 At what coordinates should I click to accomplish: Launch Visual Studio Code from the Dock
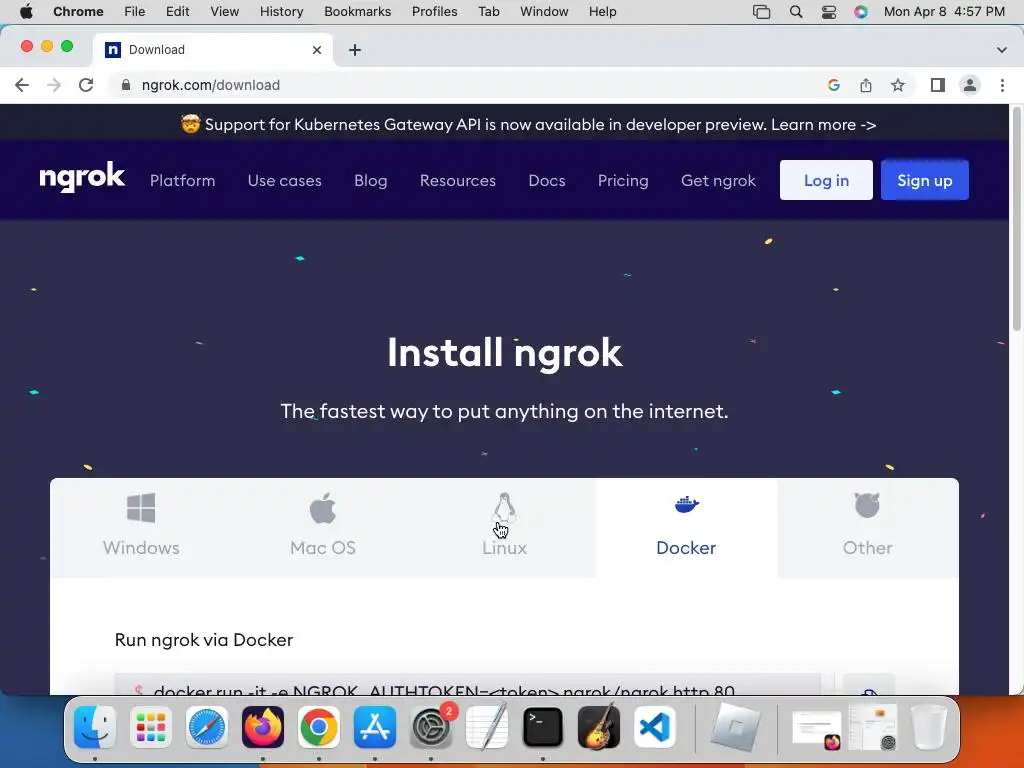(654, 727)
